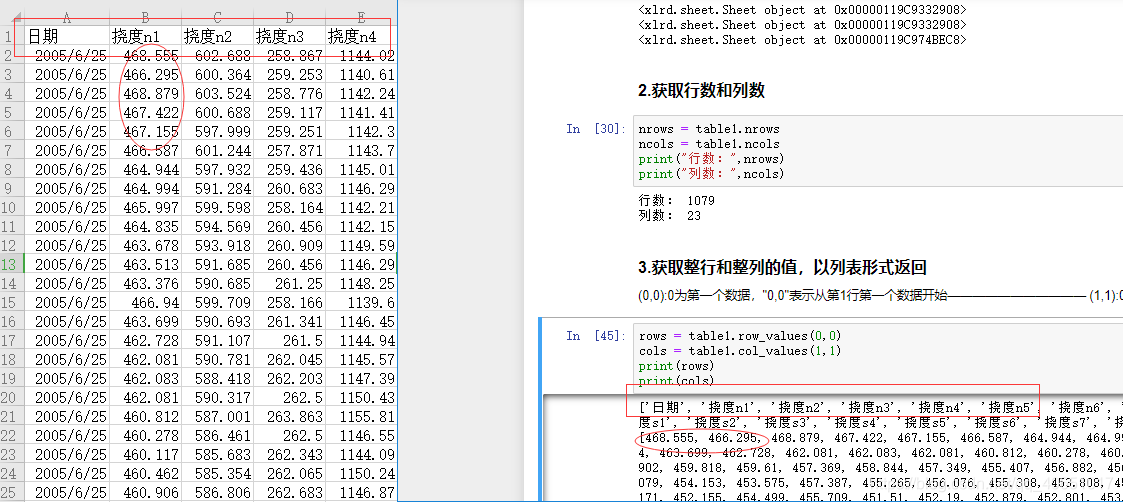
Task: Click spreadsheet cell with value 1140.61
Action: click(361, 74)
